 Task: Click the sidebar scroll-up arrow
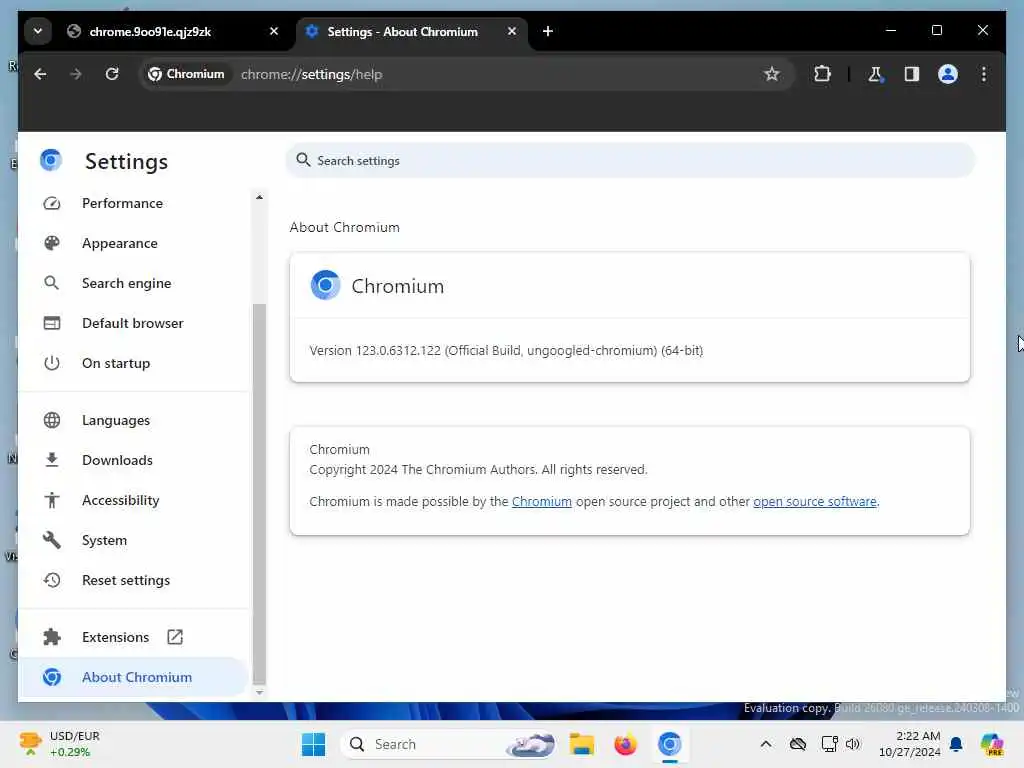tap(259, 197)
